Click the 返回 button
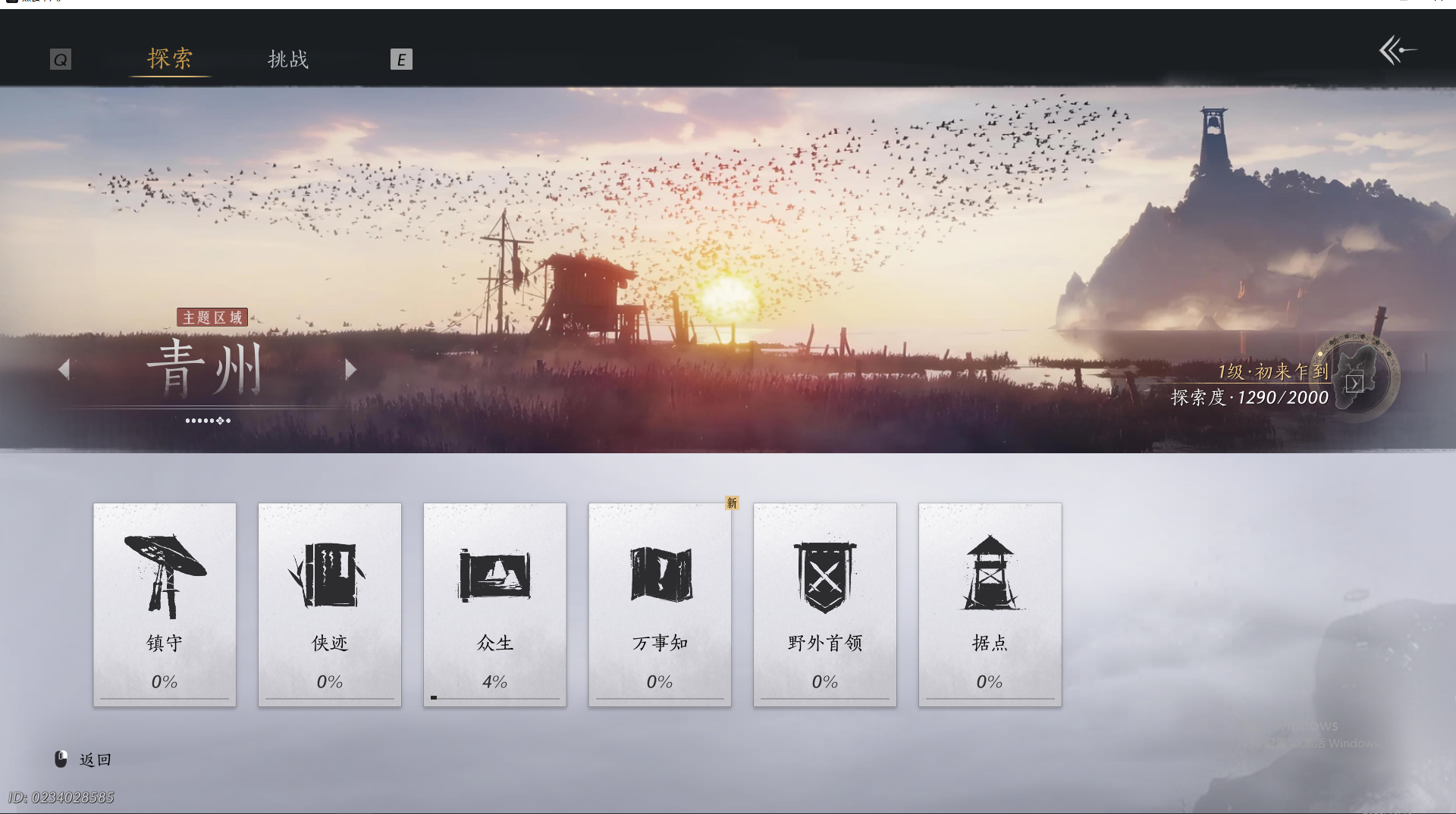The image size is (1456, 814). pyautogui.click(x=96, y=759)
